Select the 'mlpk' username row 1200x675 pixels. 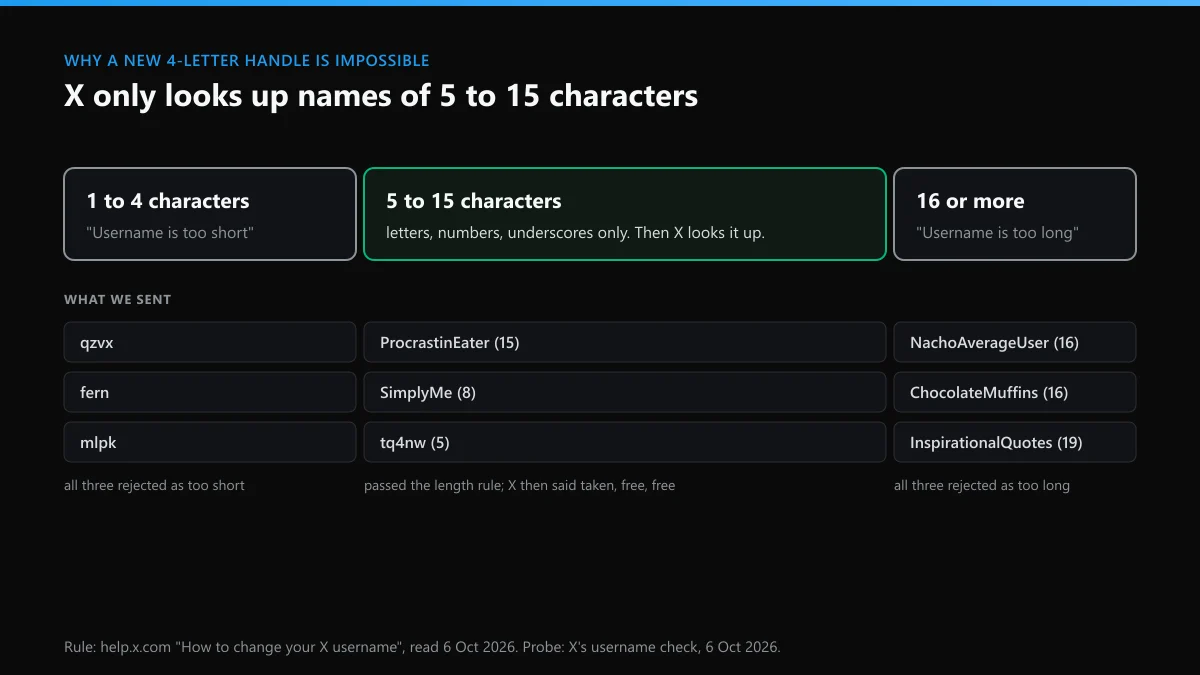click(x=210, y=442)
